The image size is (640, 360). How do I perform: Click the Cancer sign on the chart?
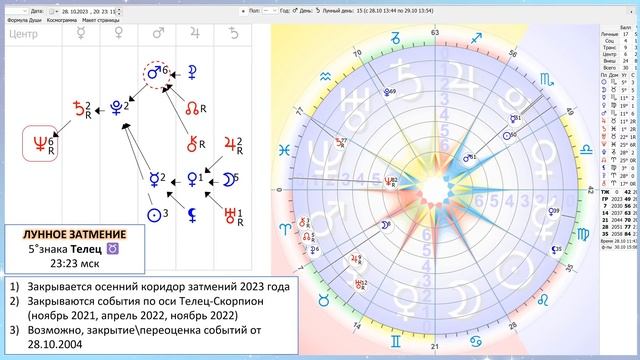[475, 341]
